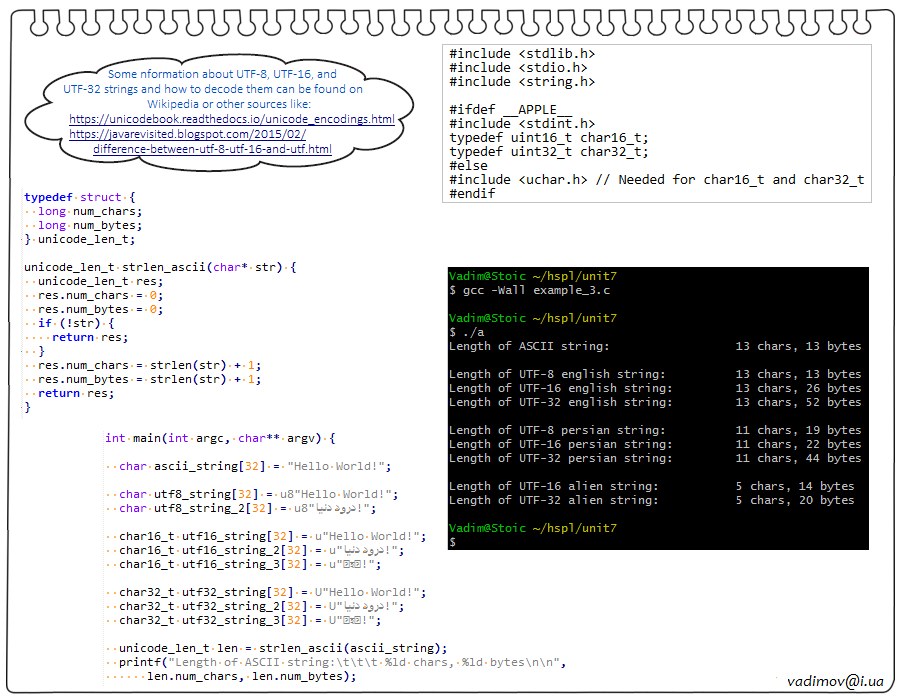The image size is (900, 700).
Task: Click the utf32_string_2 declaration line
Action: pos(261,606)
